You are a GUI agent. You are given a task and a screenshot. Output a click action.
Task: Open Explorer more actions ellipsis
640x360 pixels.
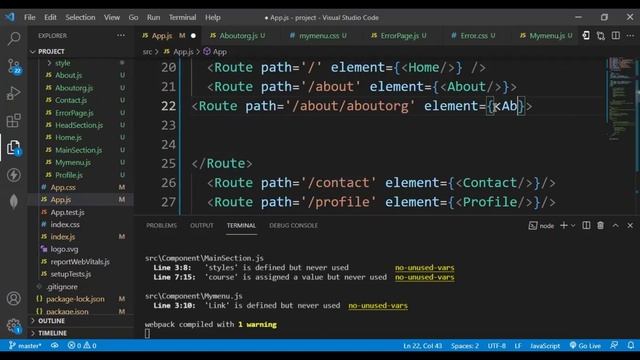pyautogui.click(x=121, y=36)
